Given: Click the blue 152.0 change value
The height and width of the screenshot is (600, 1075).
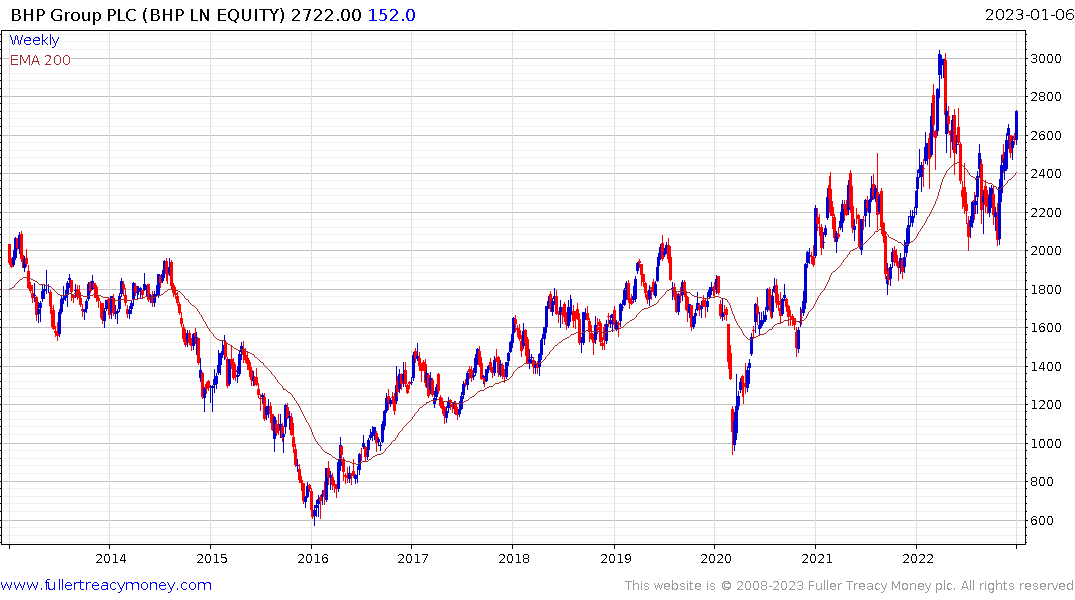Looking at the screenshot, I should pos(391,15).
